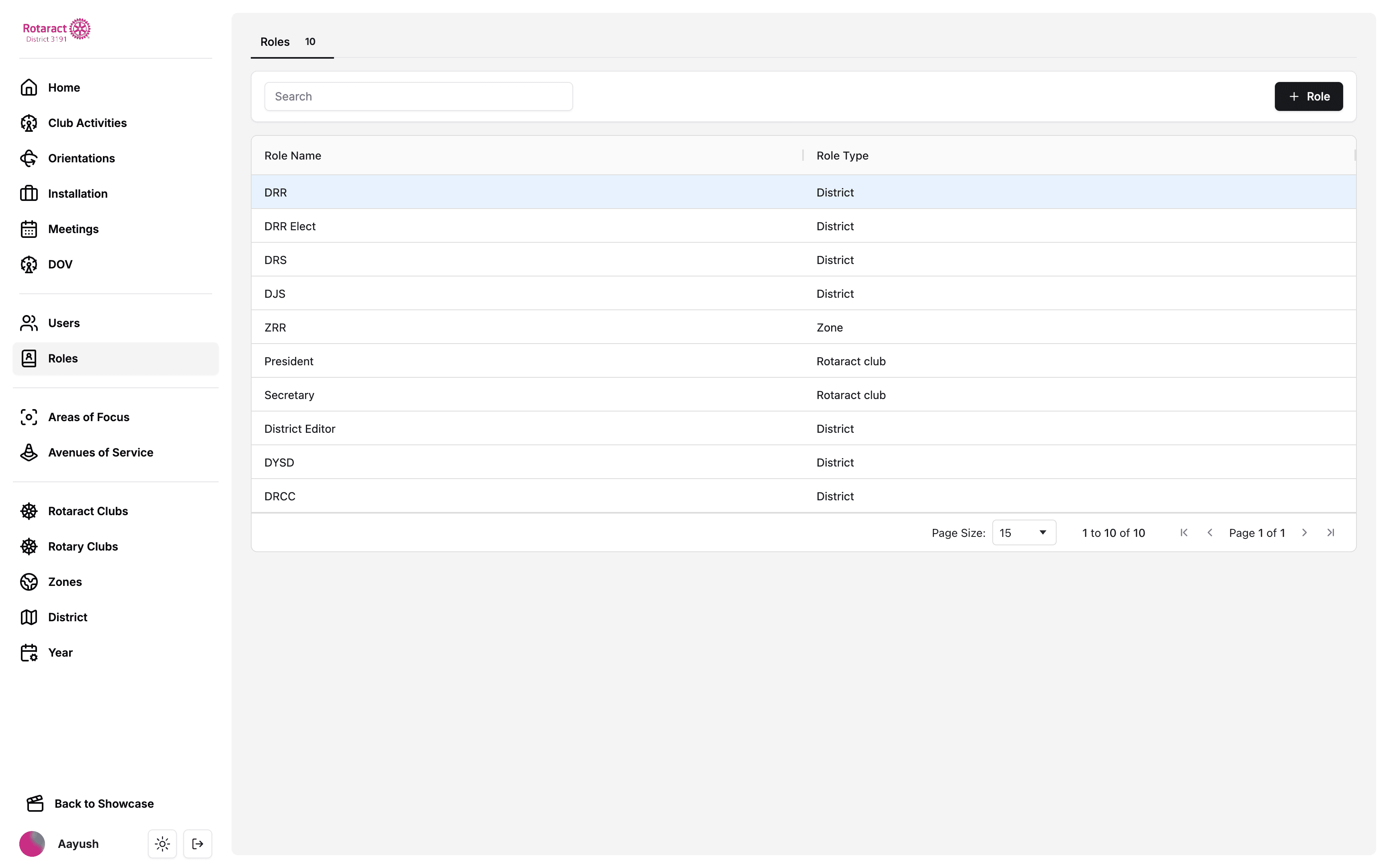Open the Installation briefcase icon
Screen dimensions: 1389x868
click(29, 193)
